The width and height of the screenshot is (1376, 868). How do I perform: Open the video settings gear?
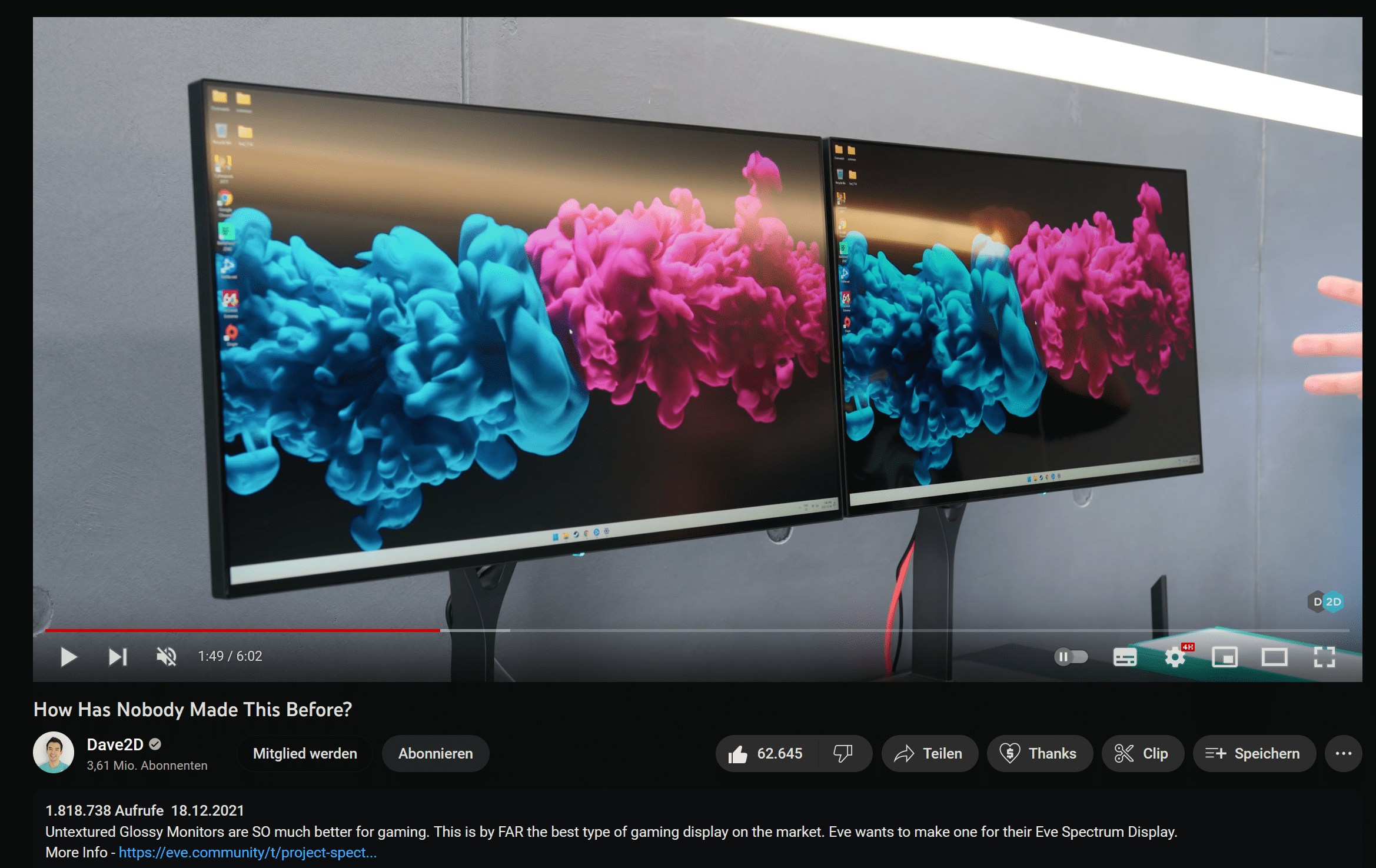tap(1175, 657)
